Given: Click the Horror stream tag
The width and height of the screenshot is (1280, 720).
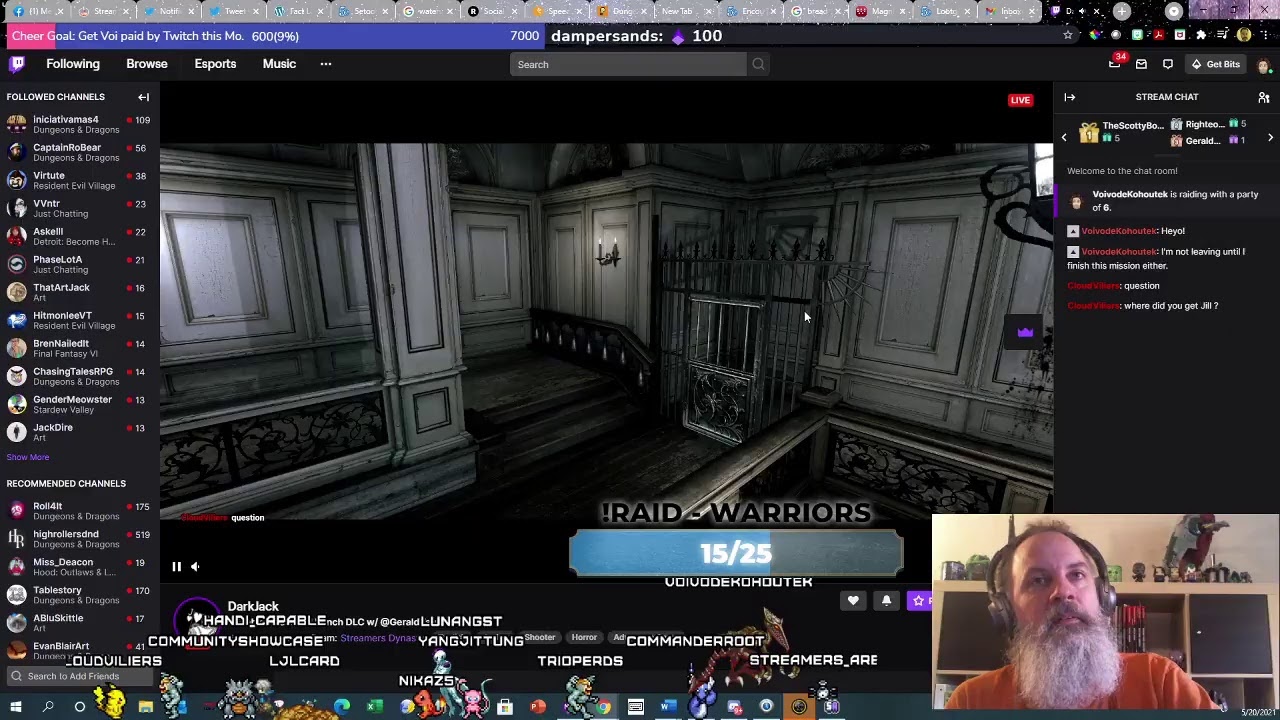Looking at the screenshot, I should (584, 637).
